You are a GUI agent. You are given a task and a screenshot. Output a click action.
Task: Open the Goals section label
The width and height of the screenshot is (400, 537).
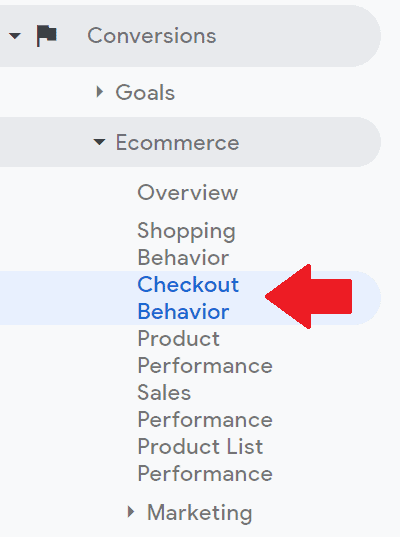145,92
